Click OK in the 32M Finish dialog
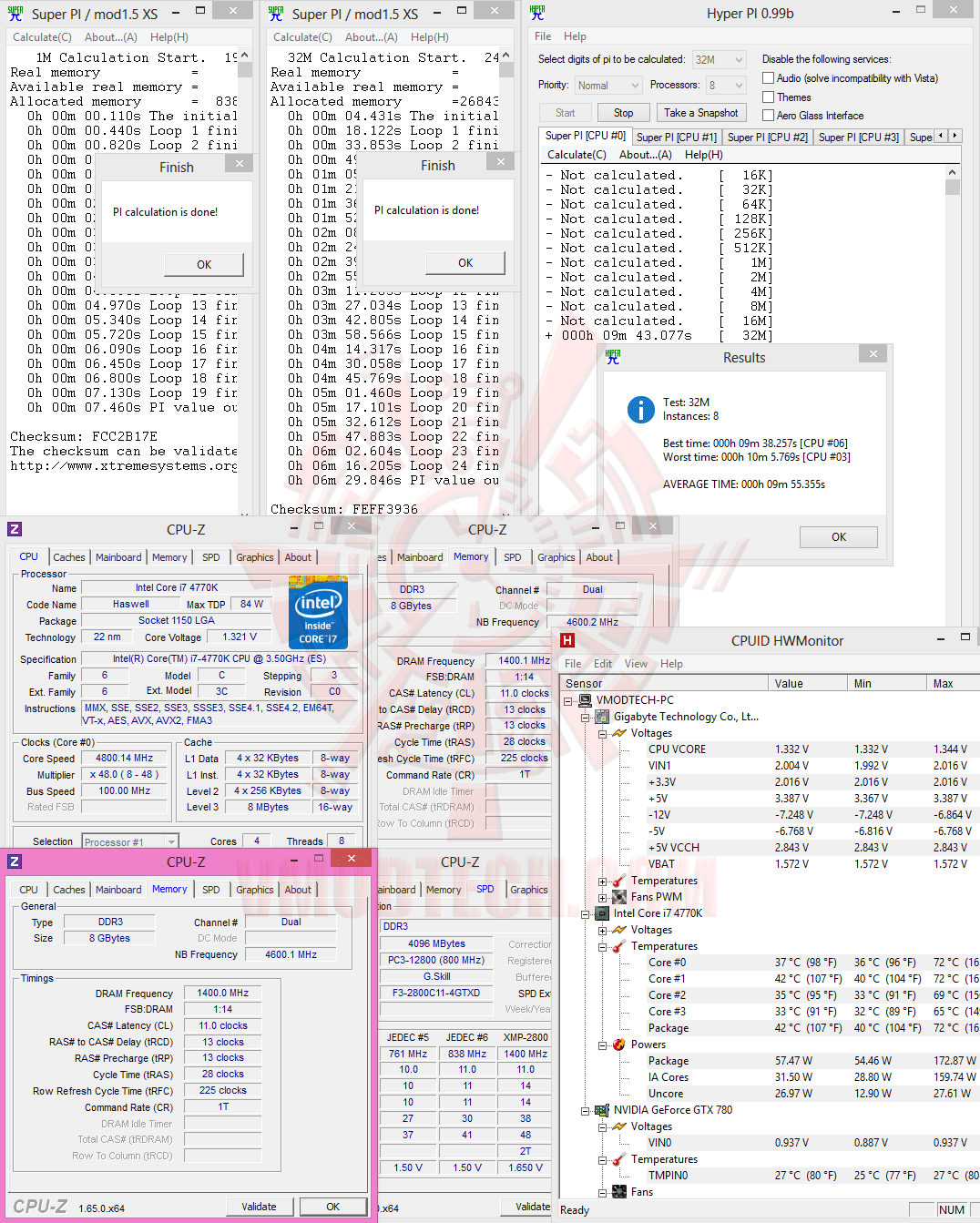 [x=465, y=263]
